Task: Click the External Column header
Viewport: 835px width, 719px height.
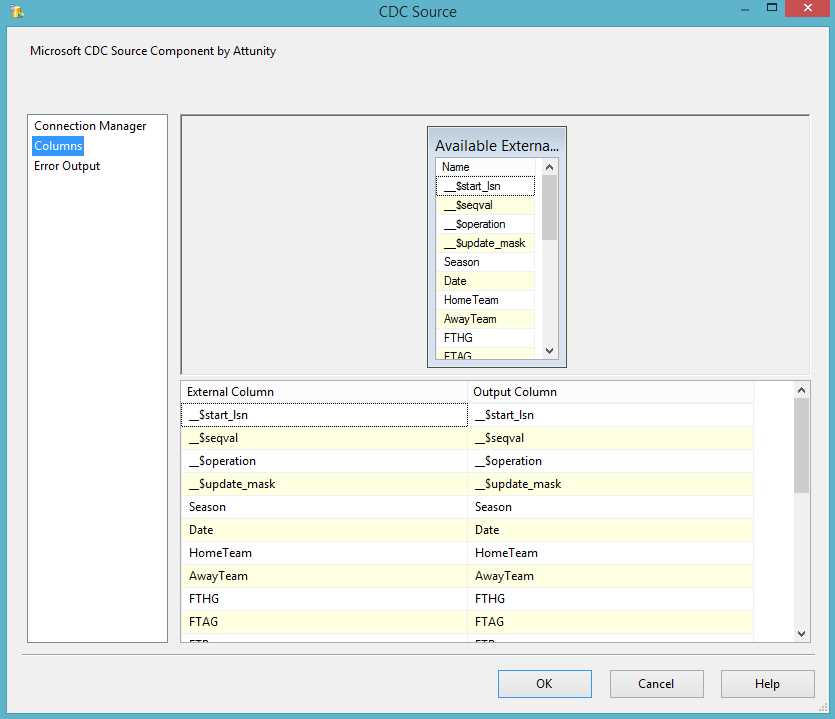Action: click(x=324, y=392)
